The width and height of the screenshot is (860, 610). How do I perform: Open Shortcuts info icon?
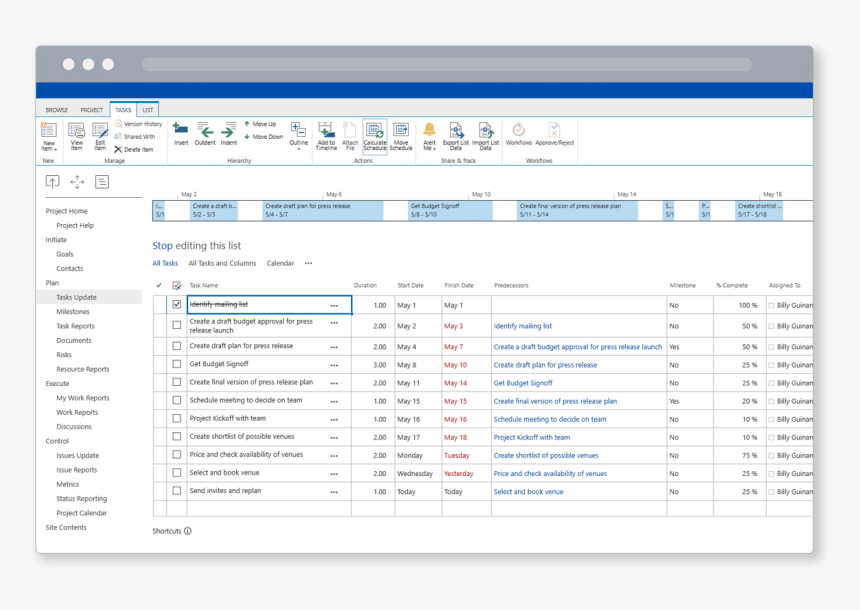(188, 531)
